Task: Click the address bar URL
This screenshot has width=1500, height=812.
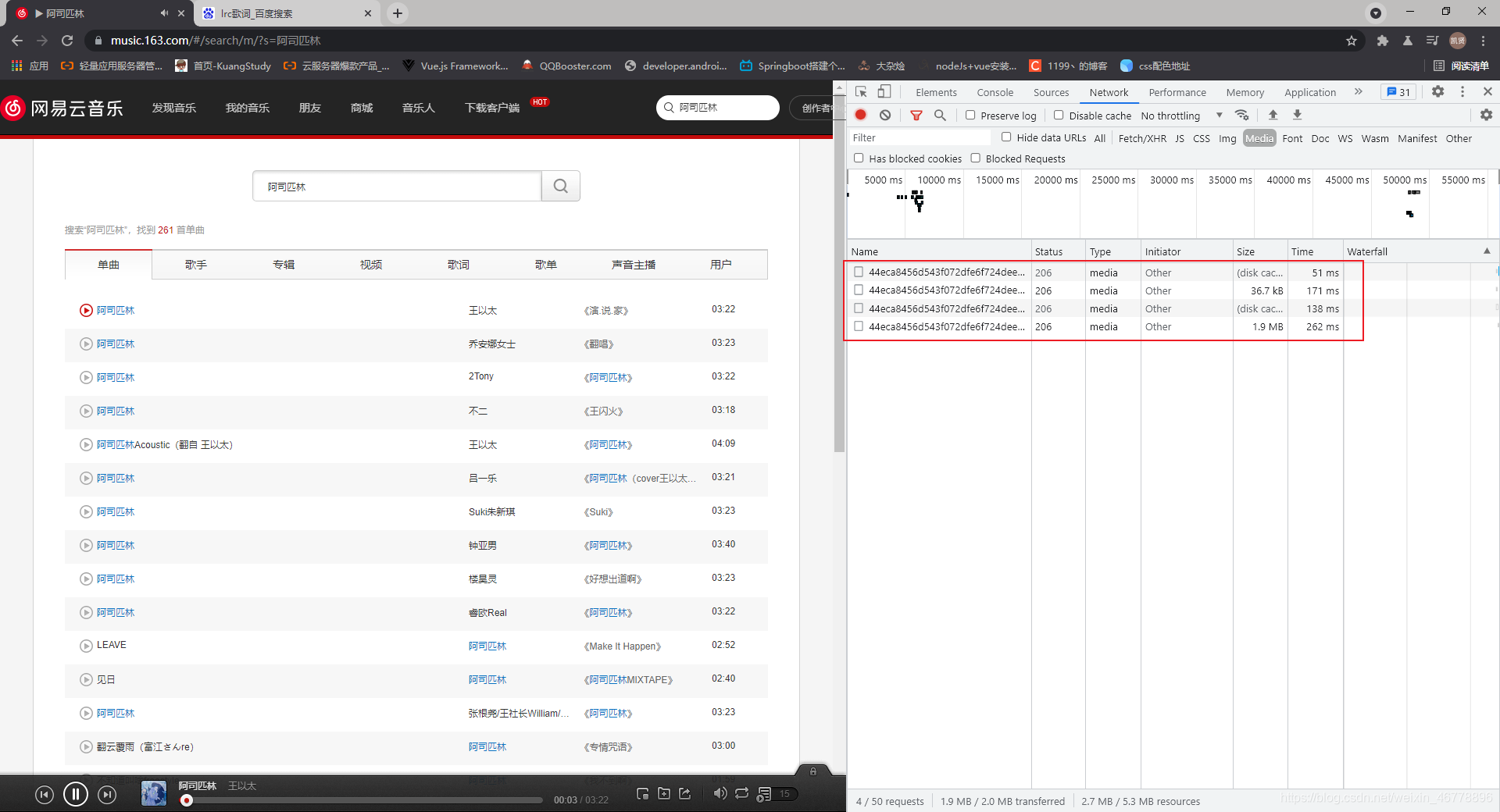Action: coord(216,41)
